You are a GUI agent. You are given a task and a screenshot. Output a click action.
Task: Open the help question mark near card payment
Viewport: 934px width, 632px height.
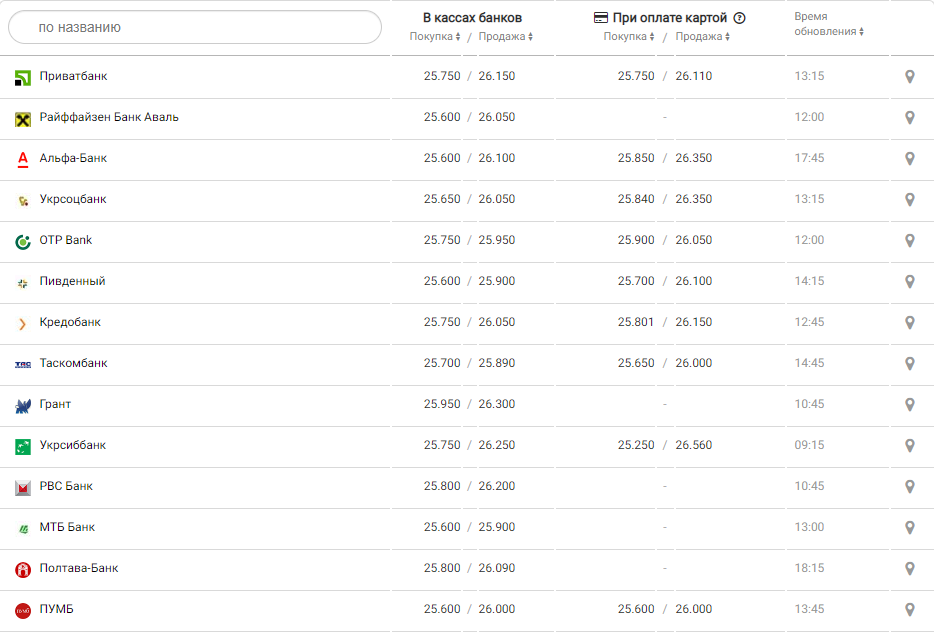click(740, 18)
